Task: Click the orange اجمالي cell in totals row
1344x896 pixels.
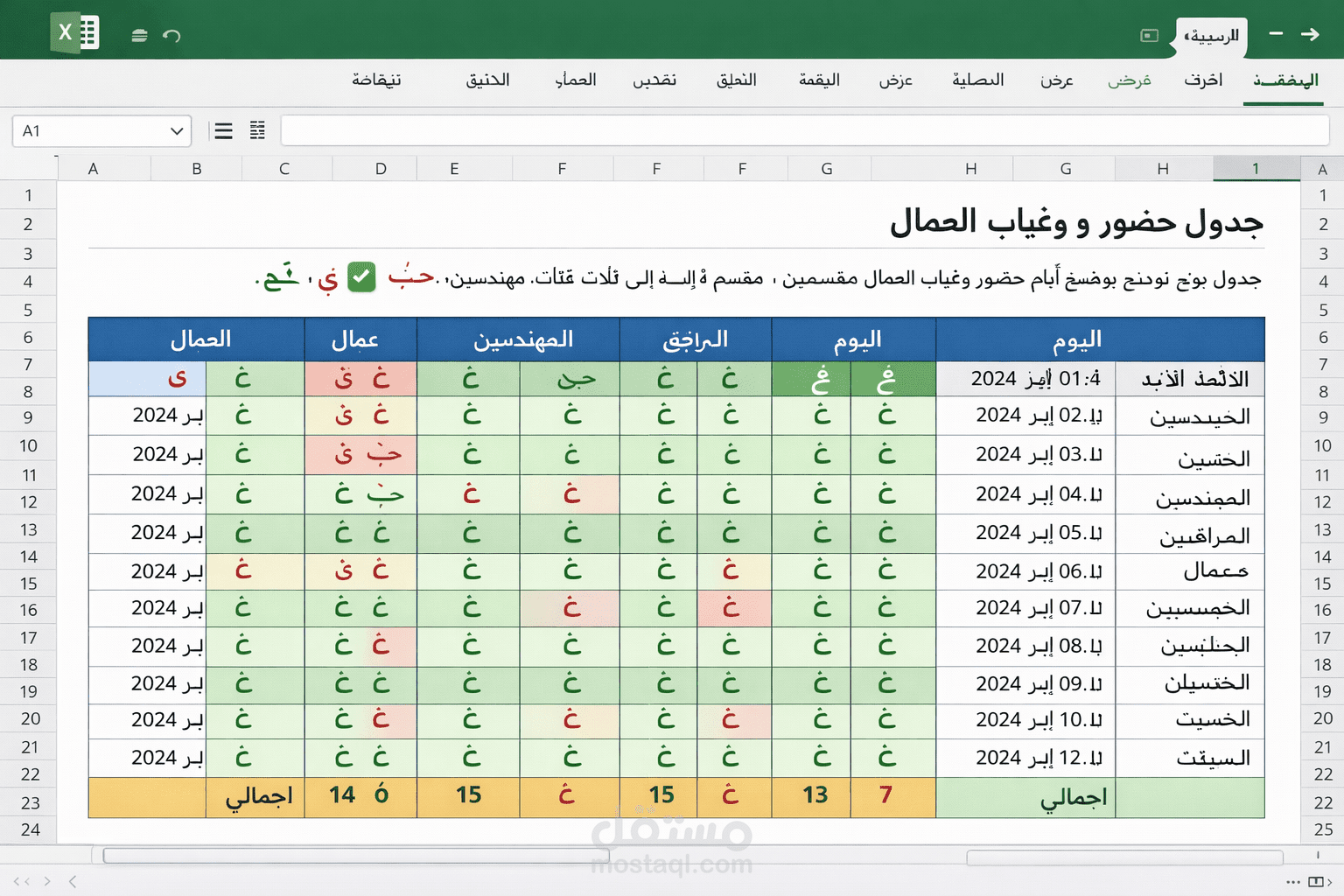Action: [x=255, y=797]
